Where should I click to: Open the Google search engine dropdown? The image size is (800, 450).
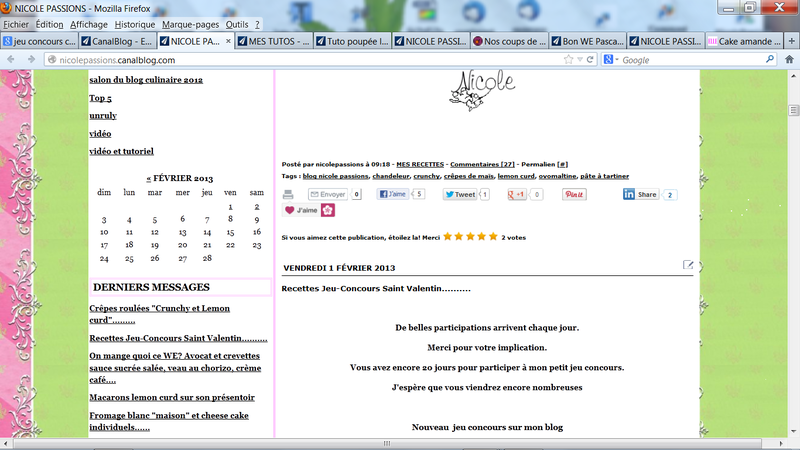point(611,60)
